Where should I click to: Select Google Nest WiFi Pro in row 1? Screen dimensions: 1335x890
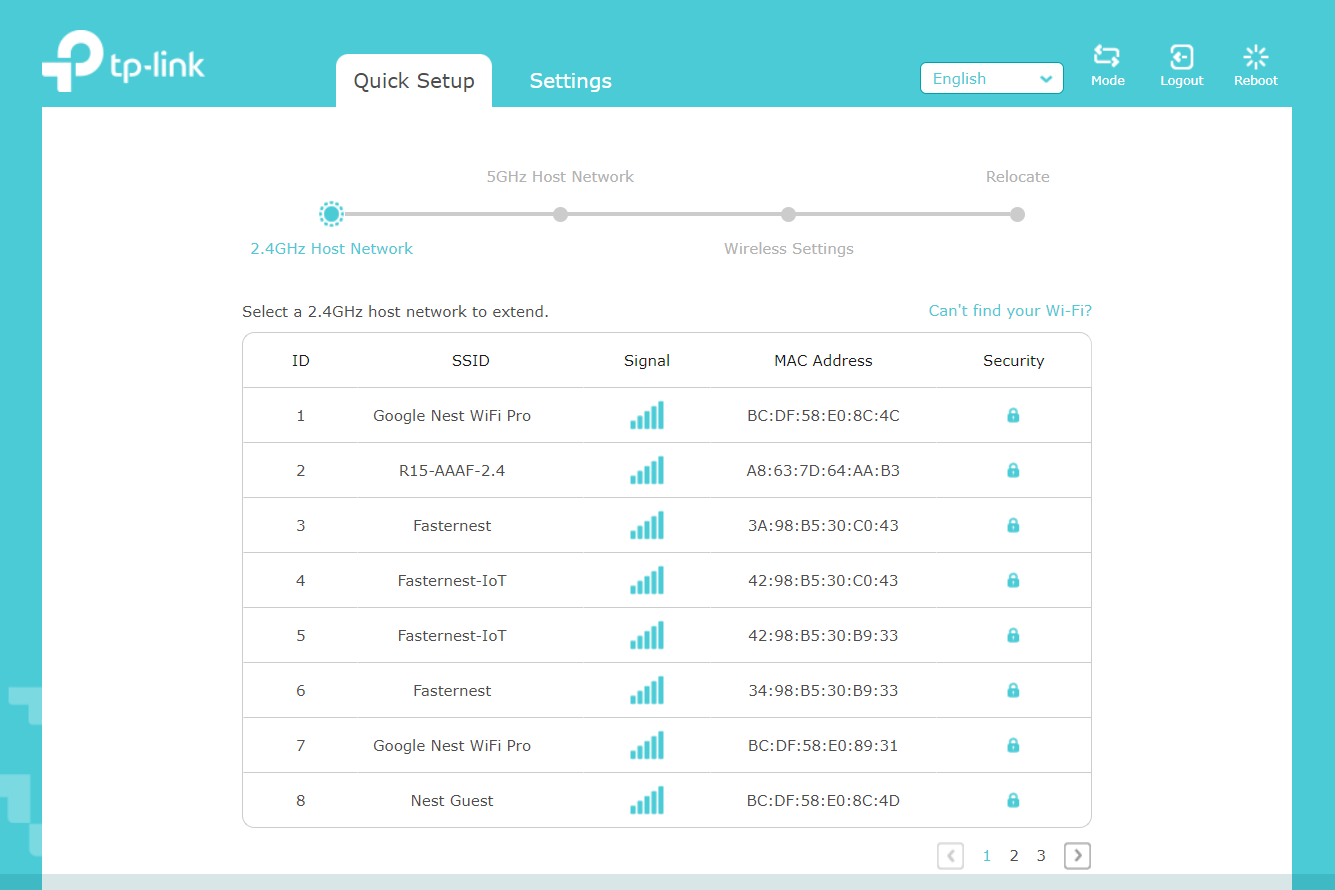(x=452, y=415)
